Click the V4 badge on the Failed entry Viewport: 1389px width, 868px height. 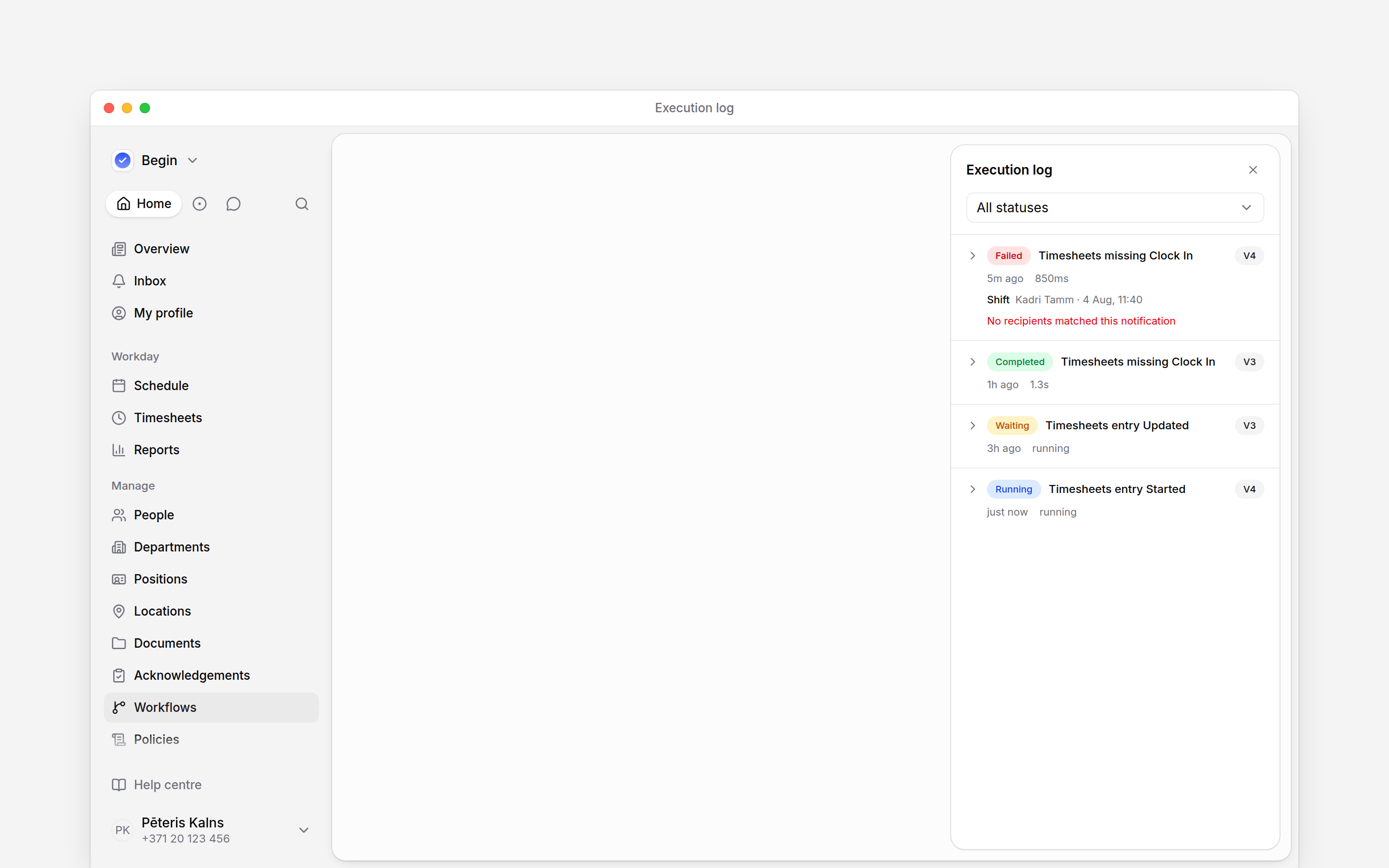coord(1249,256)
